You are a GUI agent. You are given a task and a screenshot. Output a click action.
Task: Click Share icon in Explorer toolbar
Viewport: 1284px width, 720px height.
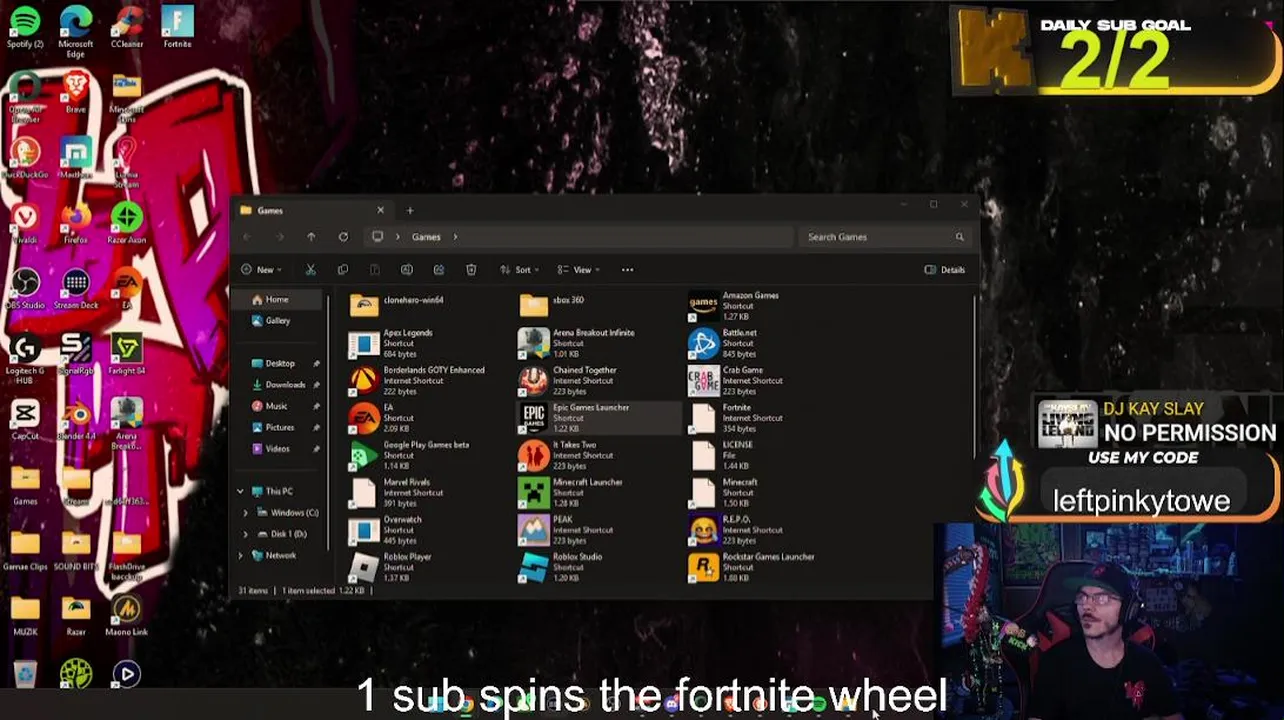438,270
